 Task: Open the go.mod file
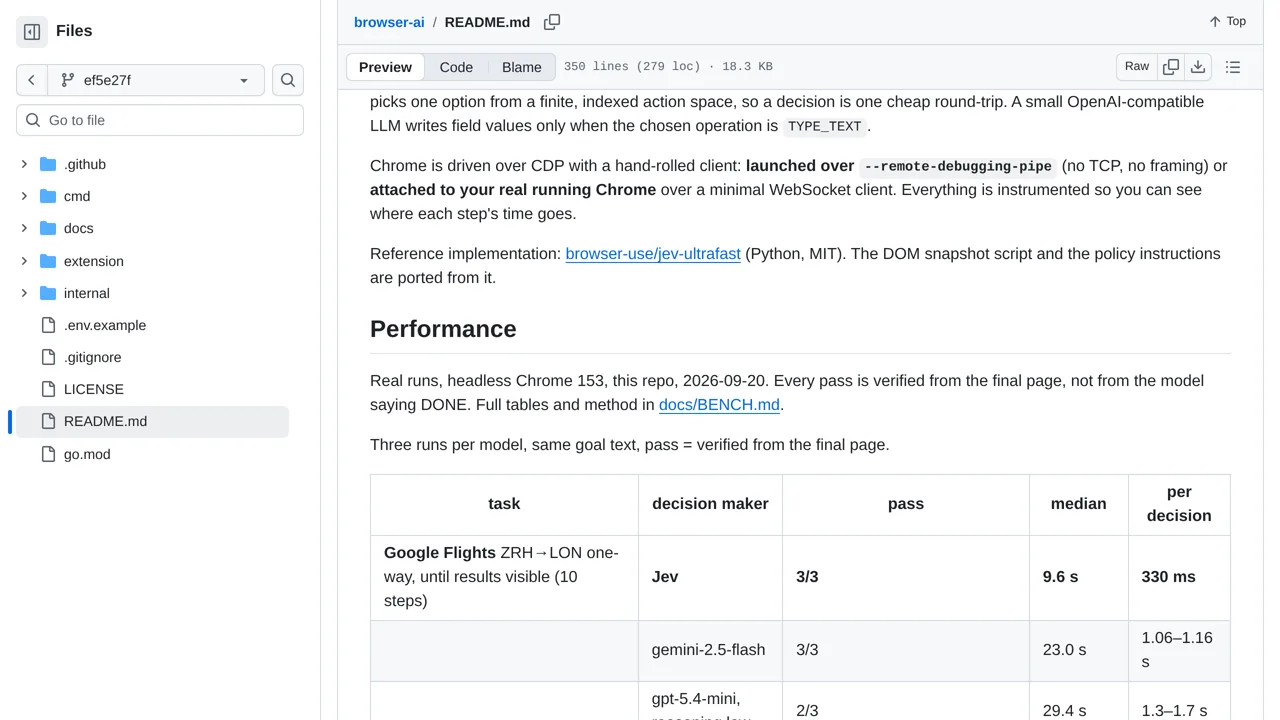[x=87, y=454]
